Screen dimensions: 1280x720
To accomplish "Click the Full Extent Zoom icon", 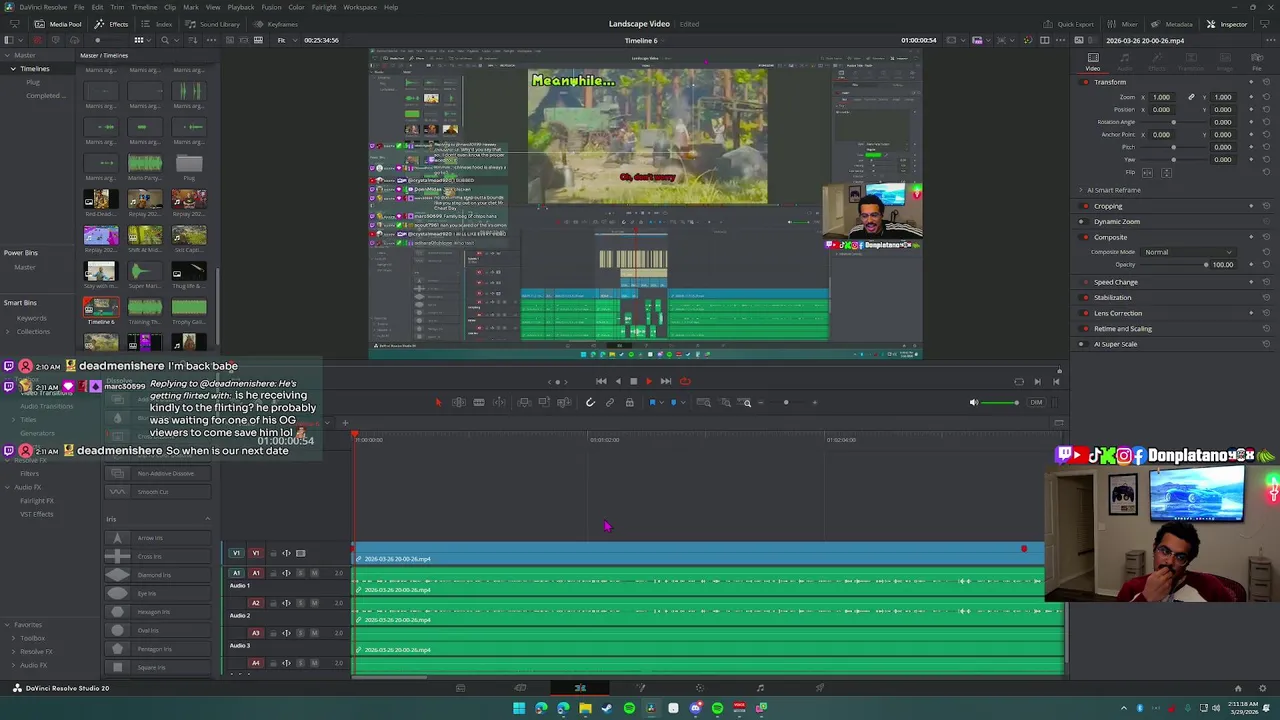I will coord(704,402).
